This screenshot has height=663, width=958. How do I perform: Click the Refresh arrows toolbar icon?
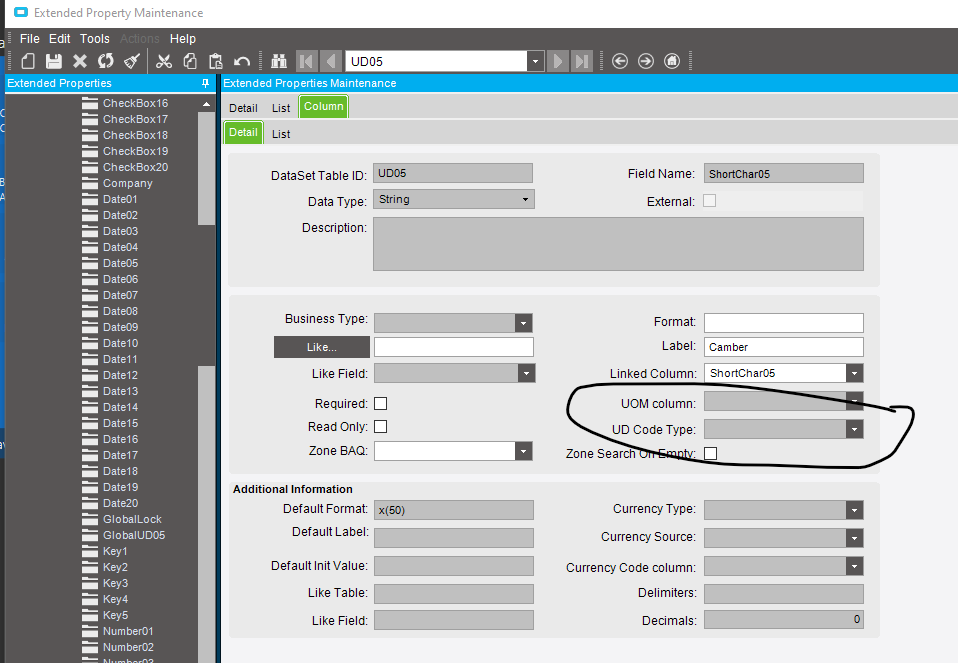tap(106, 61)
